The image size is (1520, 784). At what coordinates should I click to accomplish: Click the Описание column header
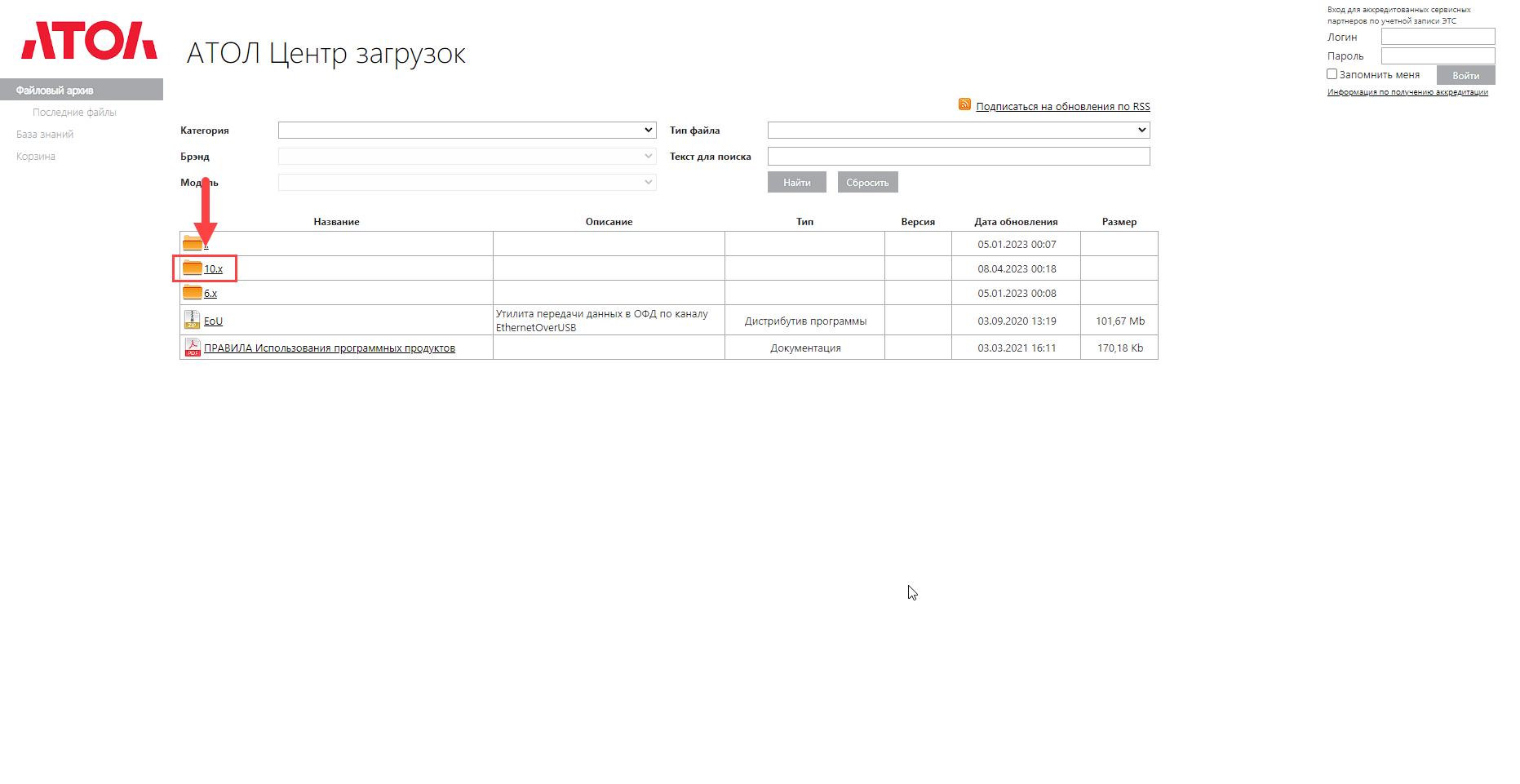tap(609, 222)
